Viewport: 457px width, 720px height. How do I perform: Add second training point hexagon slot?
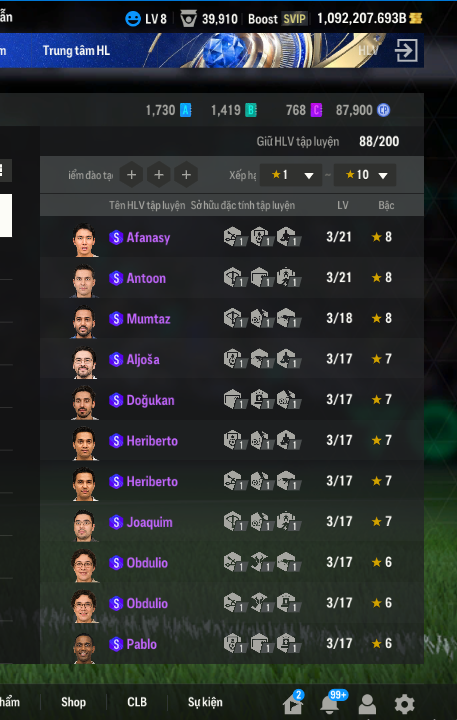pos(159,175)
